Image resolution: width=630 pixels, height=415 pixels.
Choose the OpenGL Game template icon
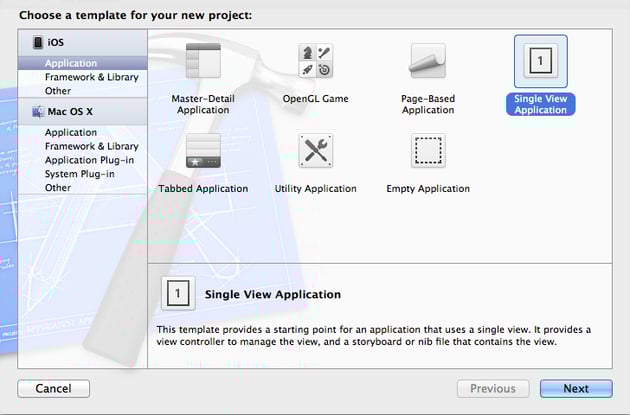pyautogui.click(x=316, y=62)
